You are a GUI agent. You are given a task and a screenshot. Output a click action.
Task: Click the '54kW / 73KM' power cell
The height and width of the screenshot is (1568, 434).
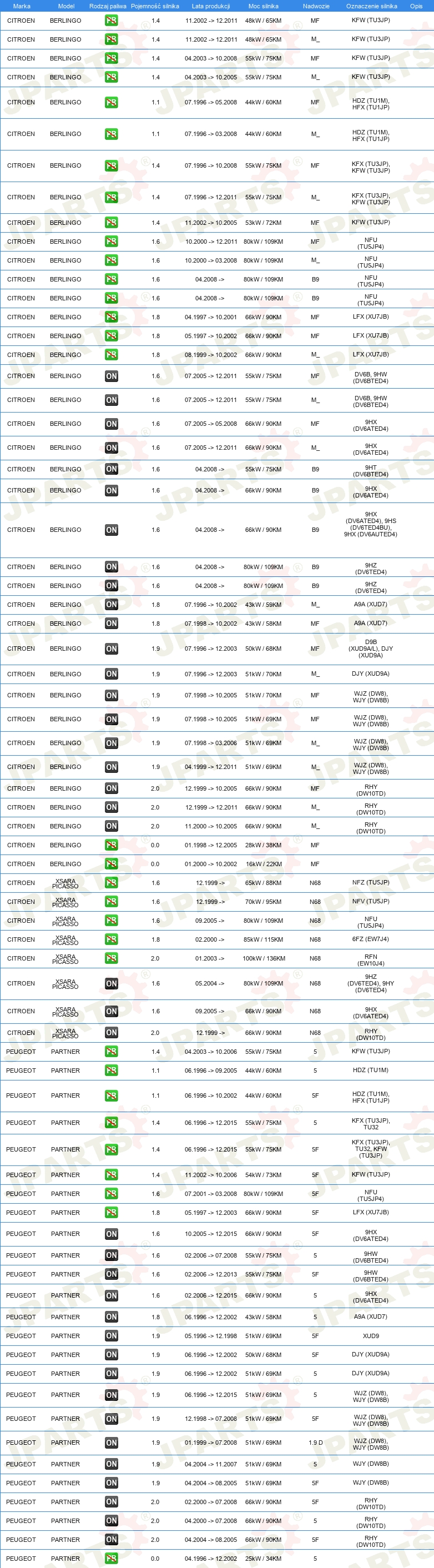(x=264, y=1175)
